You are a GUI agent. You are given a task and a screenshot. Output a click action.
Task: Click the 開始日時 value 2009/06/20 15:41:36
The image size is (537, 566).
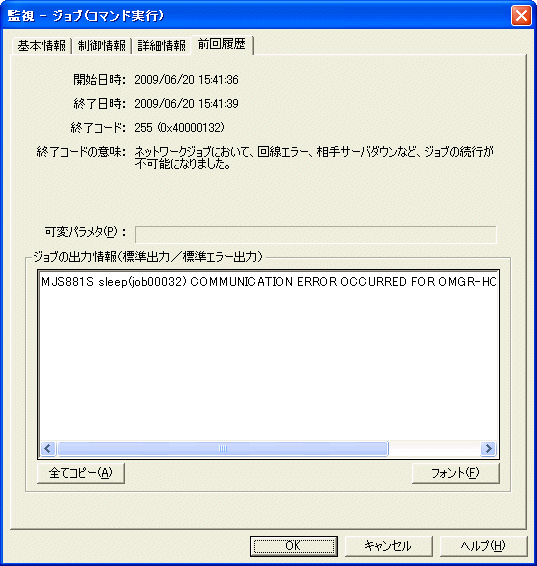(186, 80)
